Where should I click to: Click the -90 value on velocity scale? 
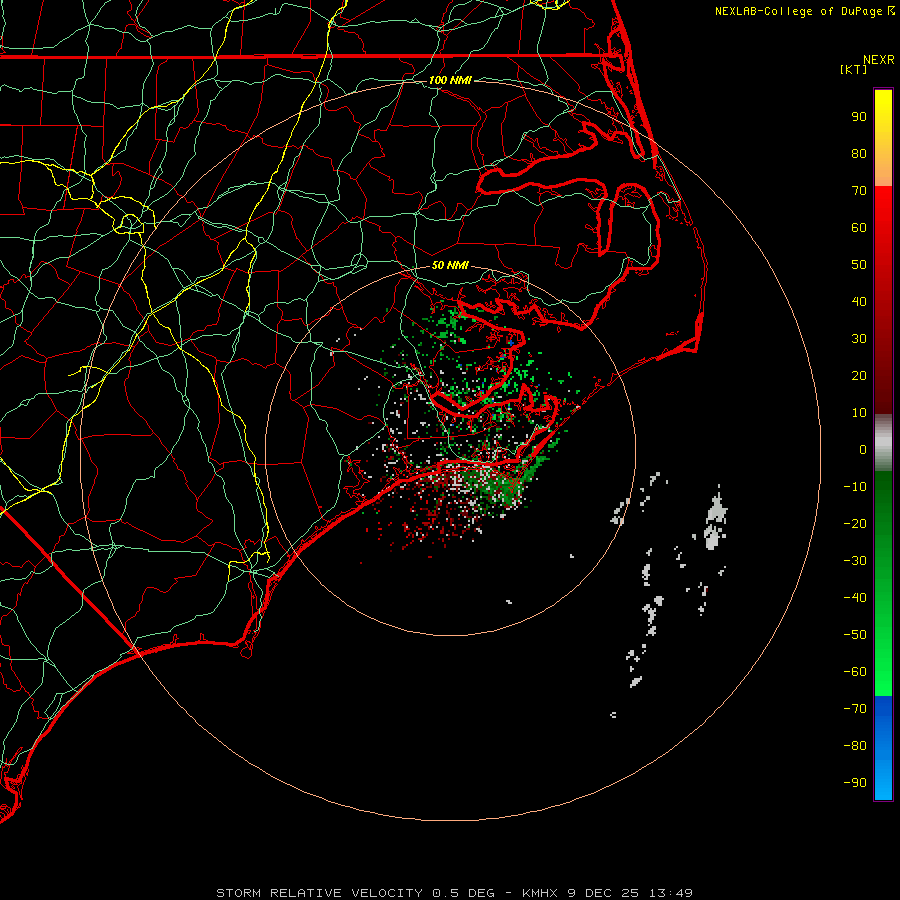point(855,783)
